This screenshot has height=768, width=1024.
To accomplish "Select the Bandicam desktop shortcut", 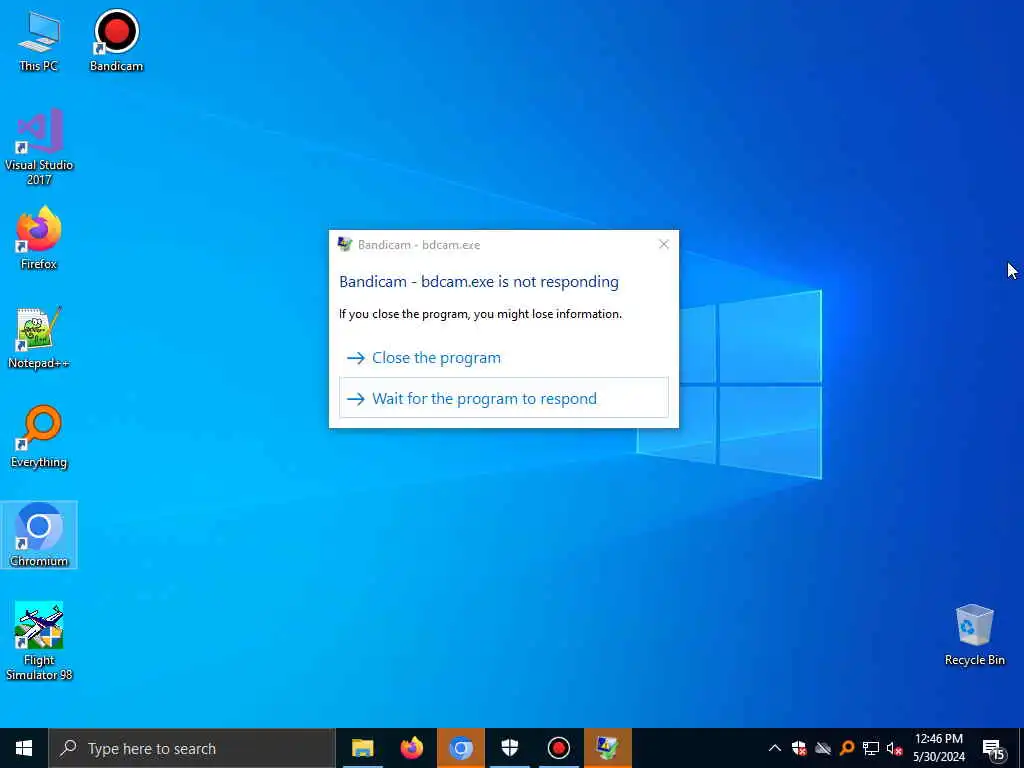I will (x=116, y=40).
